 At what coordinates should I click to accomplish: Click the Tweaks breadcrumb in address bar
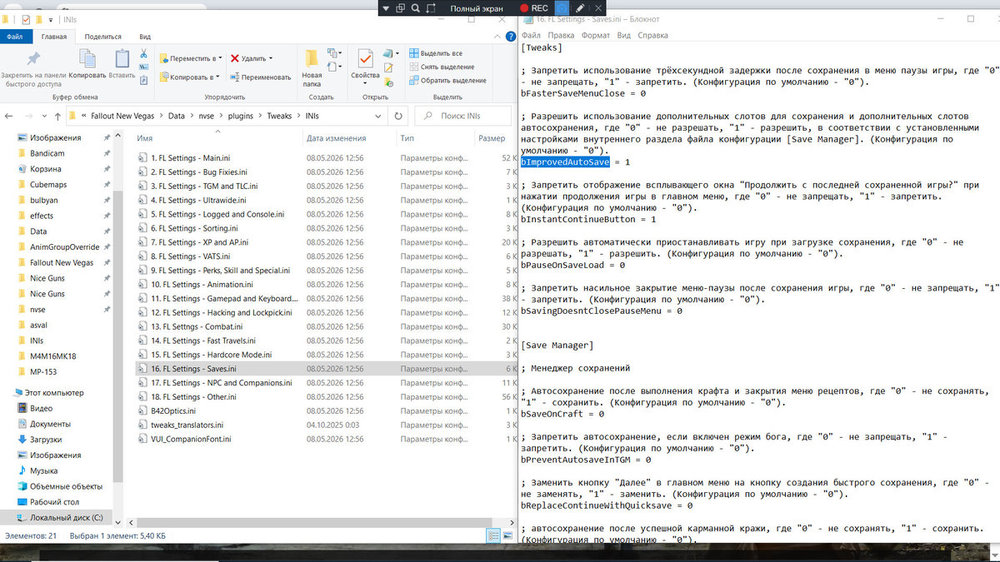click(279, 116)
